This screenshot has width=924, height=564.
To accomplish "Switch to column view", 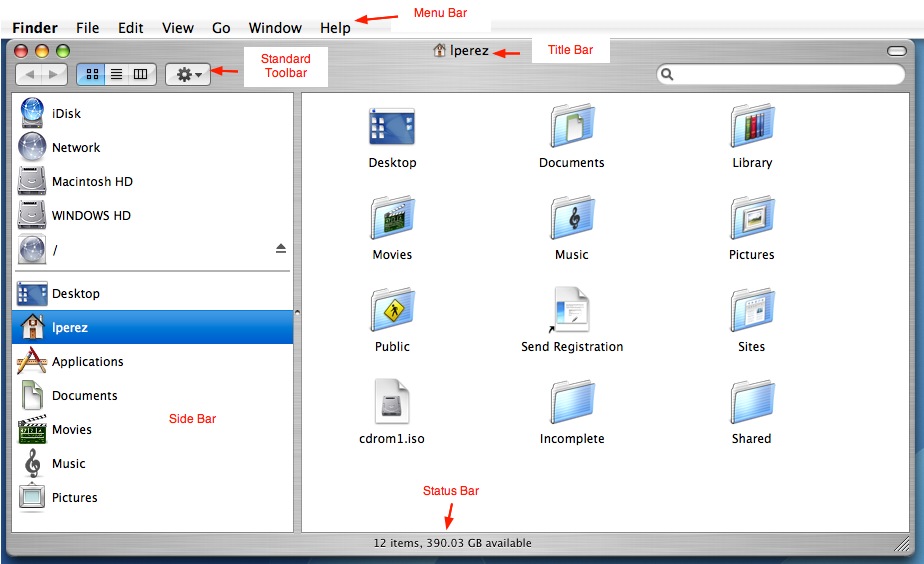I will (141, 74).
